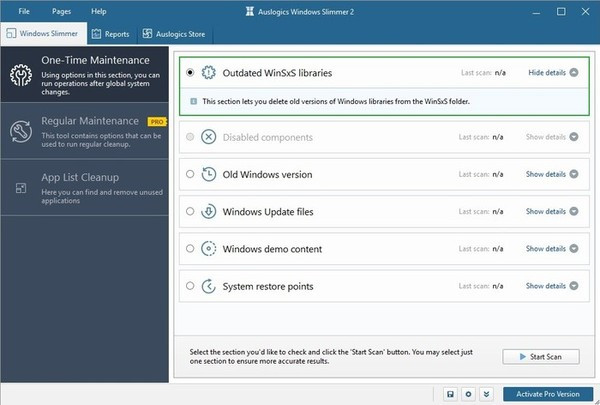Click the Regular Maintenance sidebar icon
The image size is (600, 405).
pos(20,131)
